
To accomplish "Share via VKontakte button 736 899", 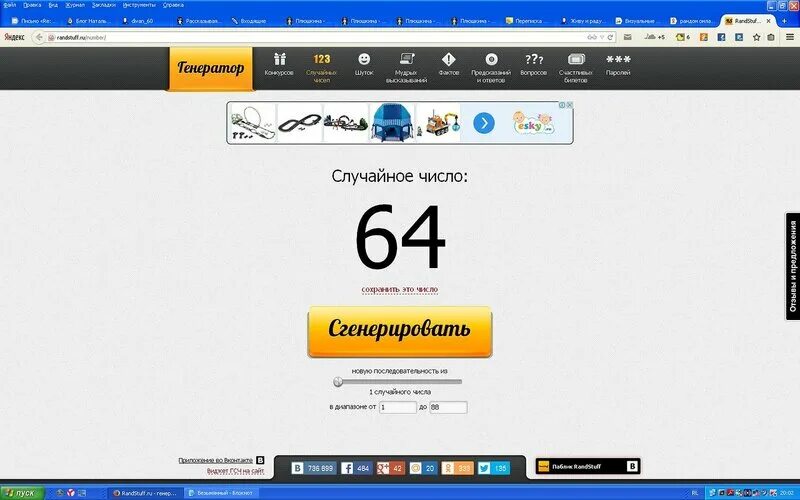I will 314,468.
